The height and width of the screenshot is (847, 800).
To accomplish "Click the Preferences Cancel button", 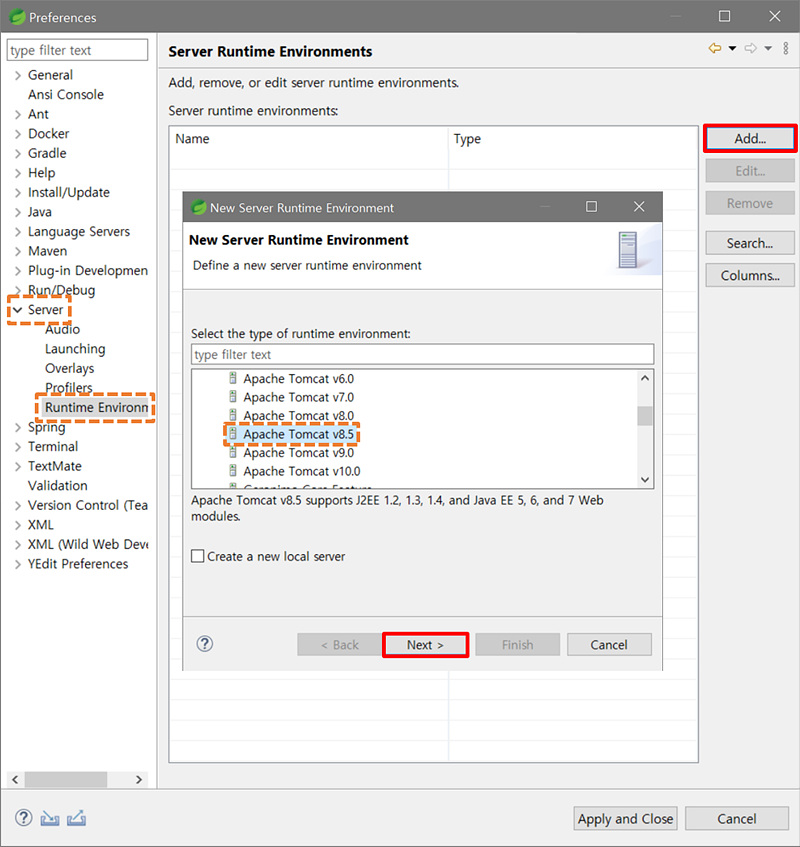I will click(737, 818).
